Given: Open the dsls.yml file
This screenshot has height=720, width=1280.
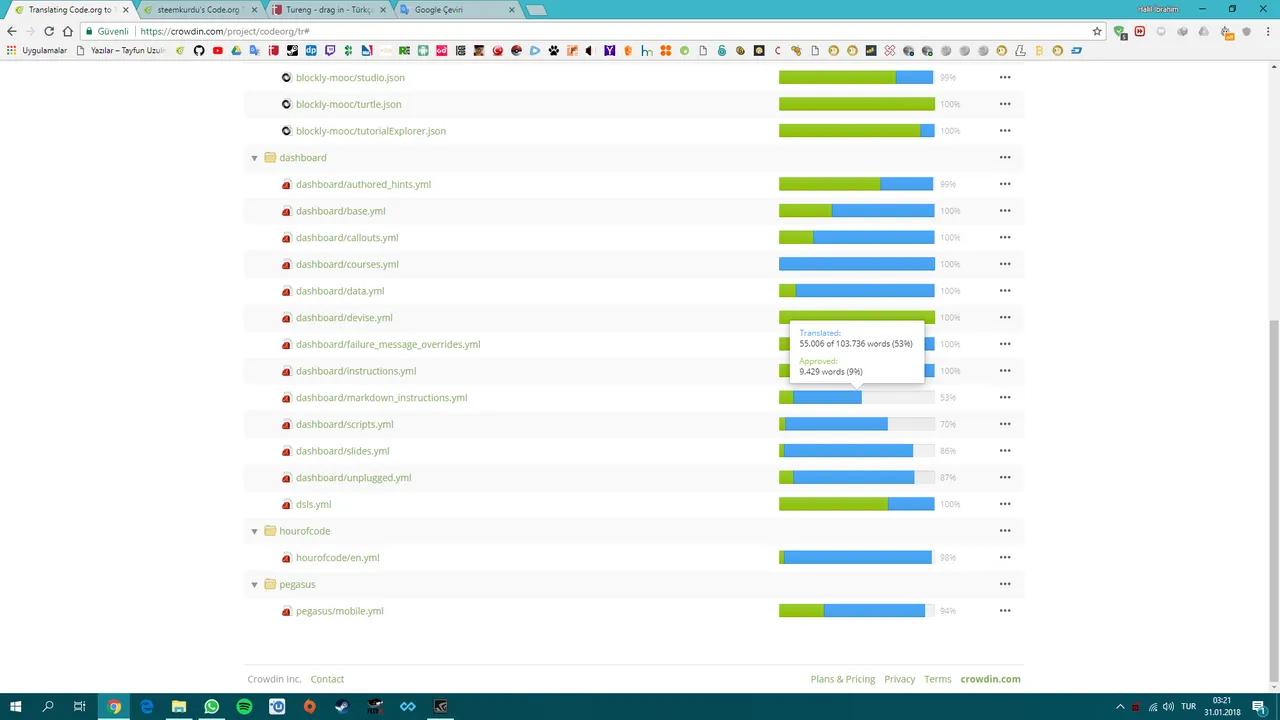Looking at the screenshot, I should 313,504.
